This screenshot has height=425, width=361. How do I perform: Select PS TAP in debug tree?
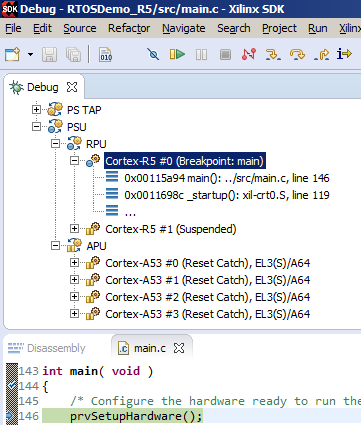[x=84, y=110]
